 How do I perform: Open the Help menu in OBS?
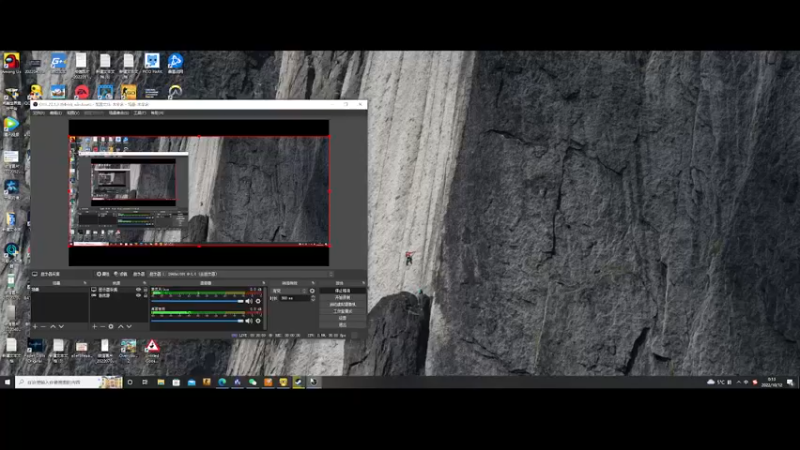[x=157, y=113]
